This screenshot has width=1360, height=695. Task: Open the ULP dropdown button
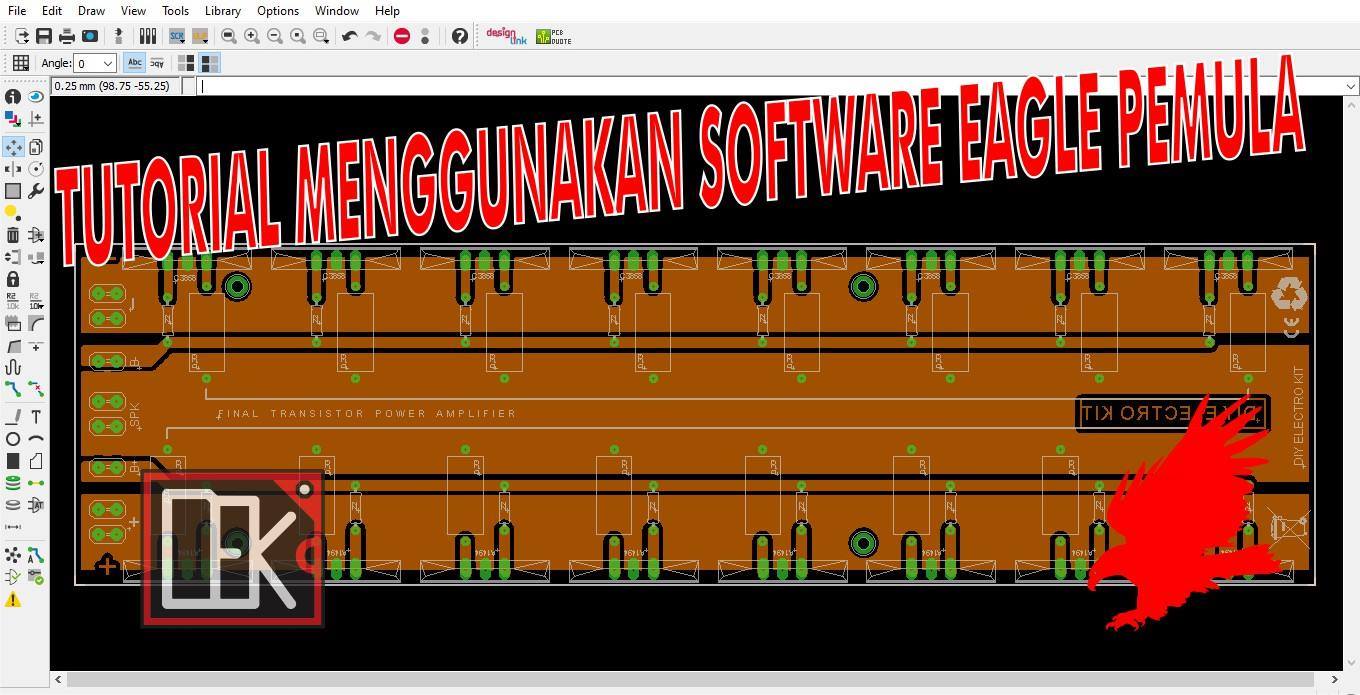pyautogui.click(x=200, y=36)
